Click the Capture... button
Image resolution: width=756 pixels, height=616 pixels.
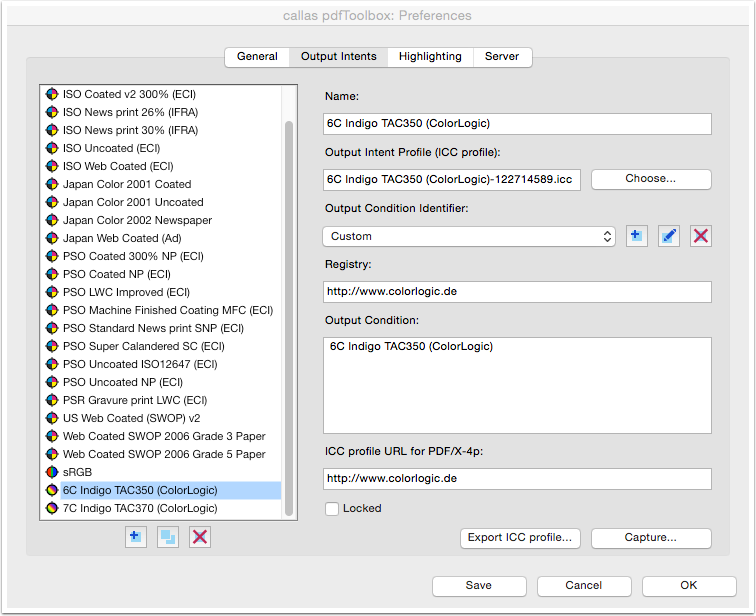tap(651, 538)
